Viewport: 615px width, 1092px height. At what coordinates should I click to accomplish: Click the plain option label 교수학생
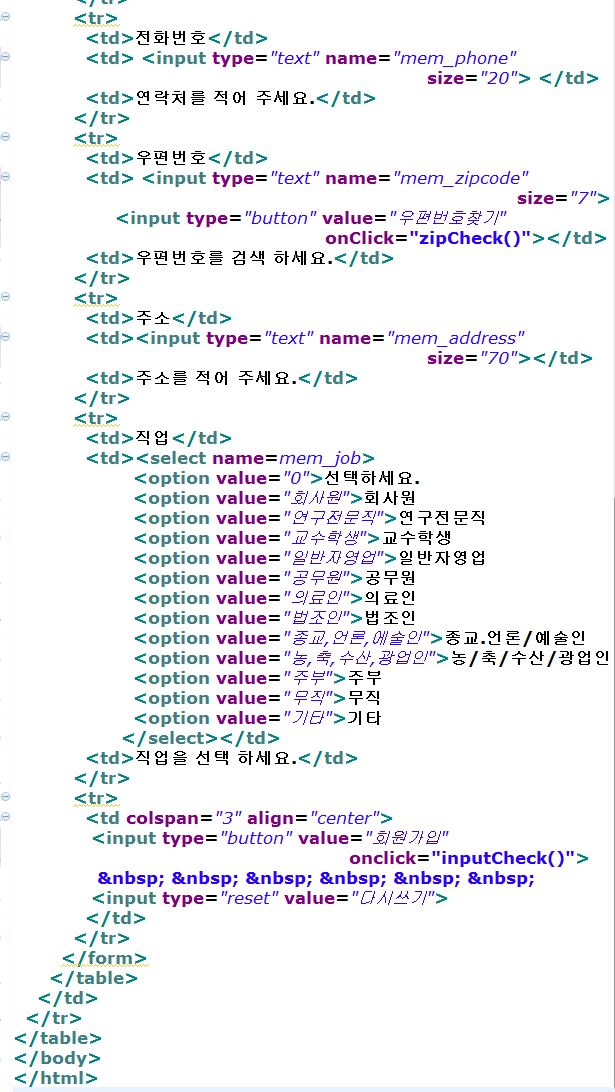coord(417,538)
